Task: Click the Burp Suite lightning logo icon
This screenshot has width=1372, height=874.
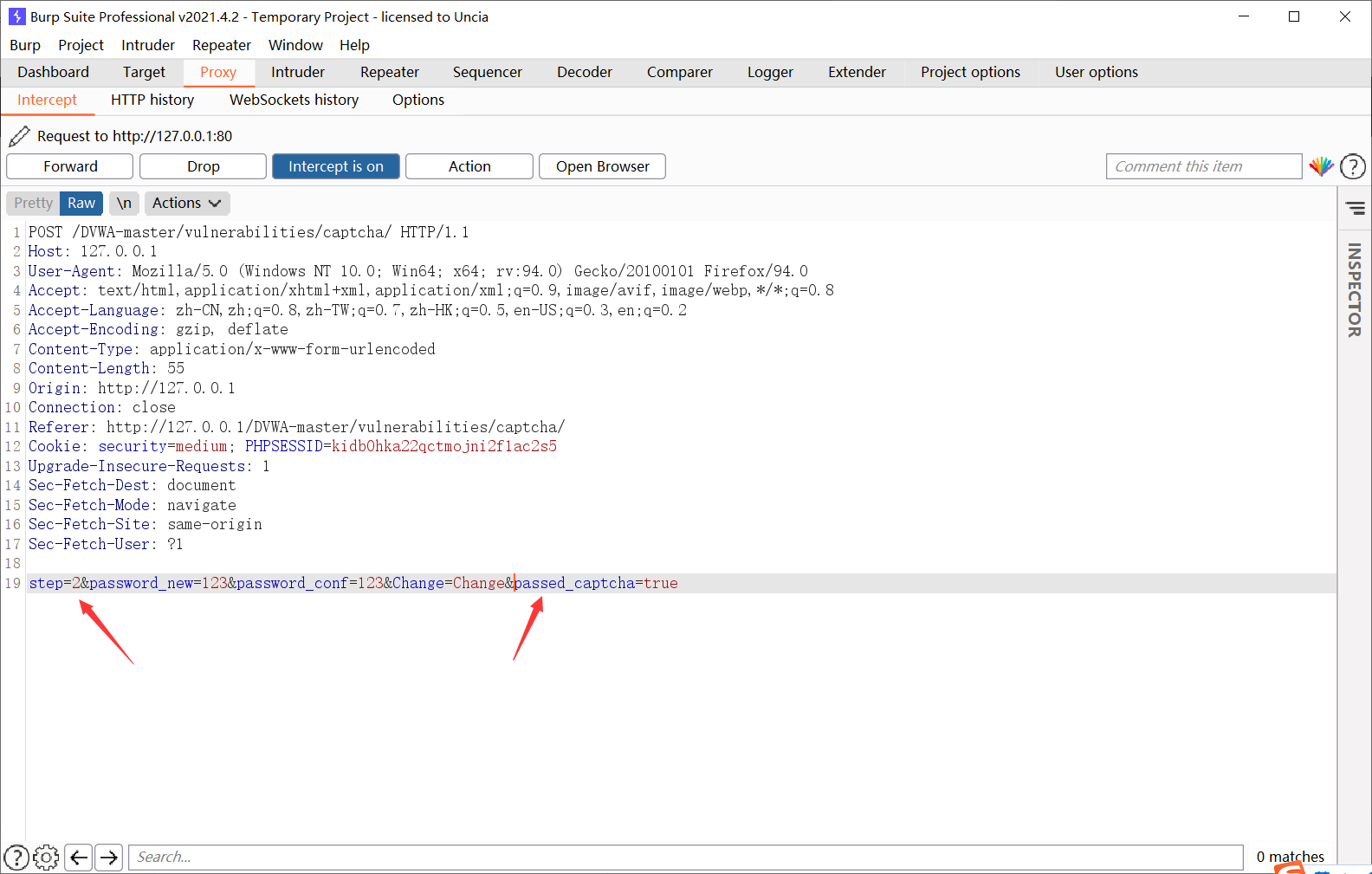Action: pos(16,16)
